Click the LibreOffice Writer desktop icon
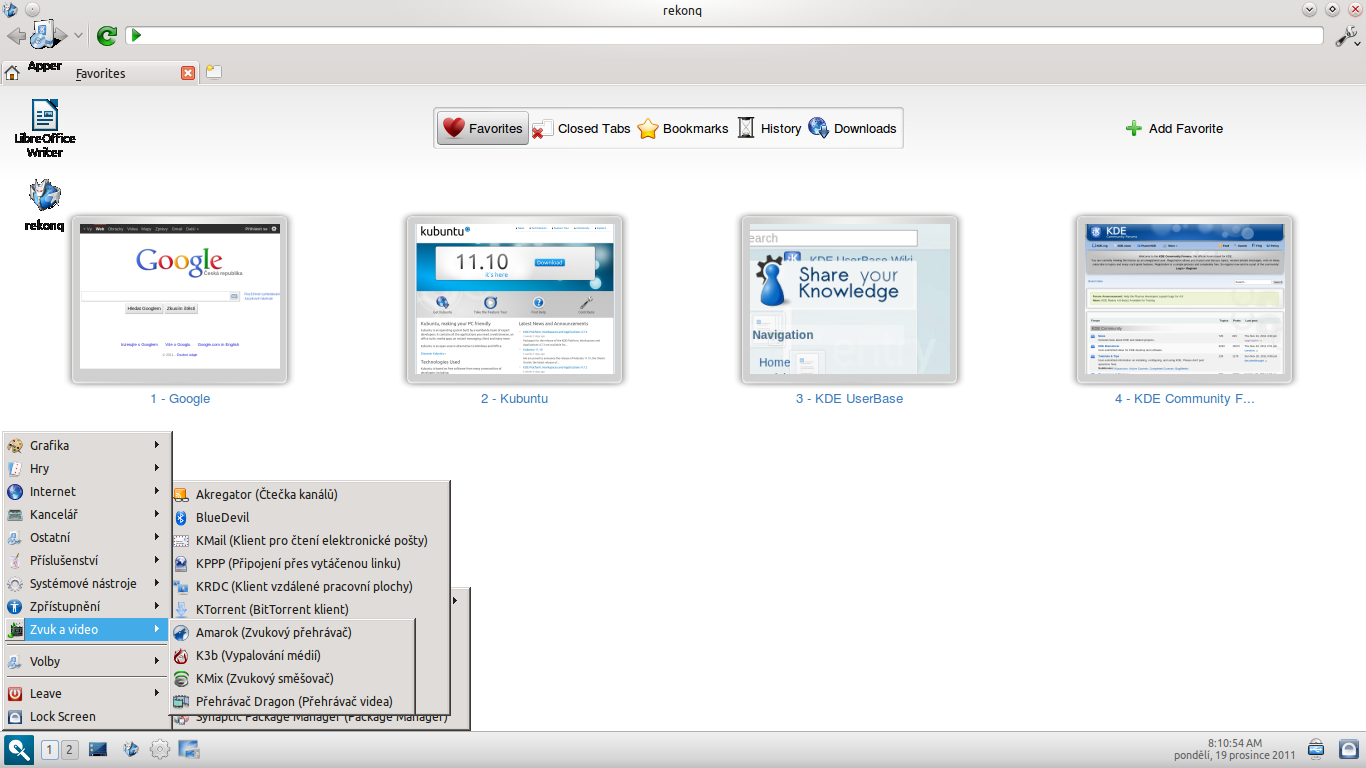 45,128
